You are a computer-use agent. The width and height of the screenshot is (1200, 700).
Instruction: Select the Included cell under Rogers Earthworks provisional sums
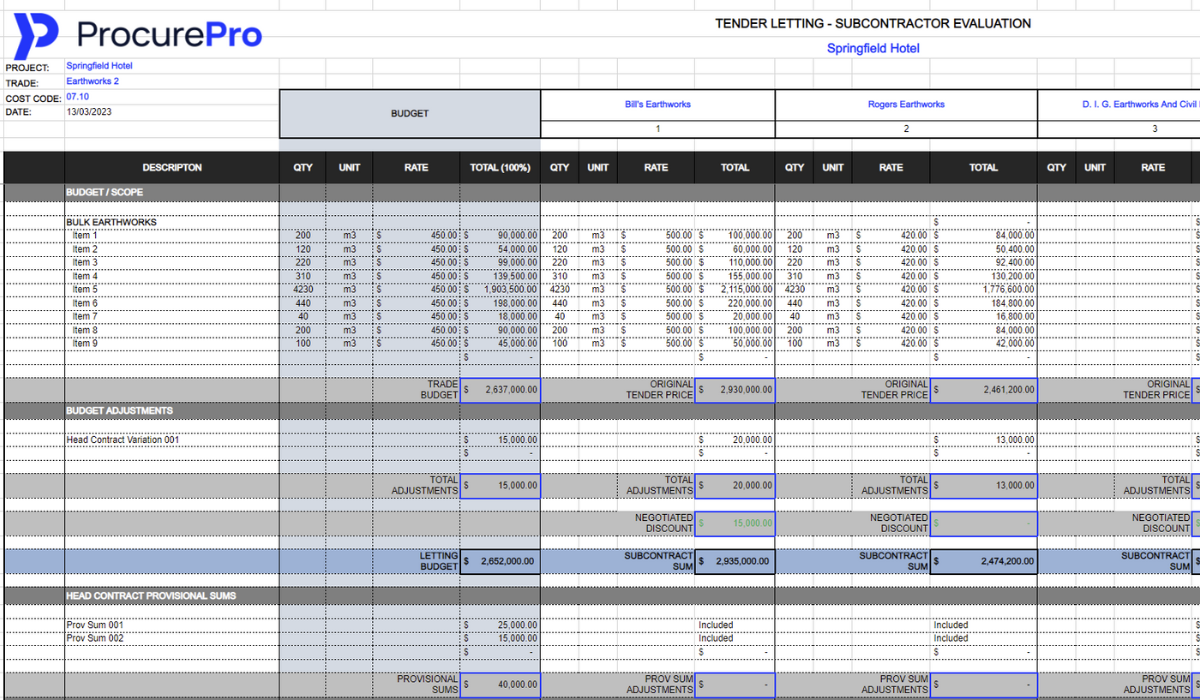tap(950, 624)
